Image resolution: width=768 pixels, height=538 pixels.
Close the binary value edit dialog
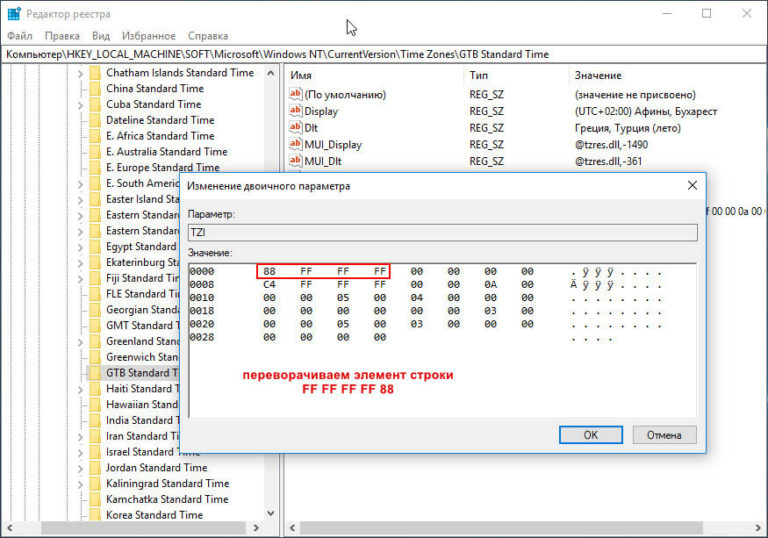coord(691,186)
